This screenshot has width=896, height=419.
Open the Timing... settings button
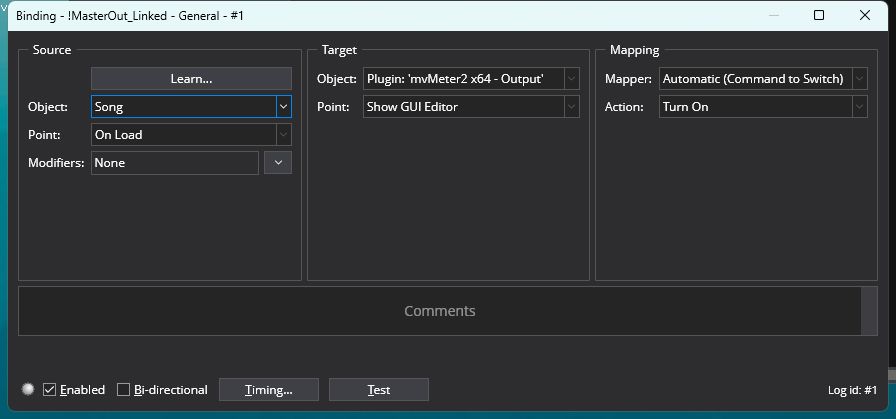[268, 390]
